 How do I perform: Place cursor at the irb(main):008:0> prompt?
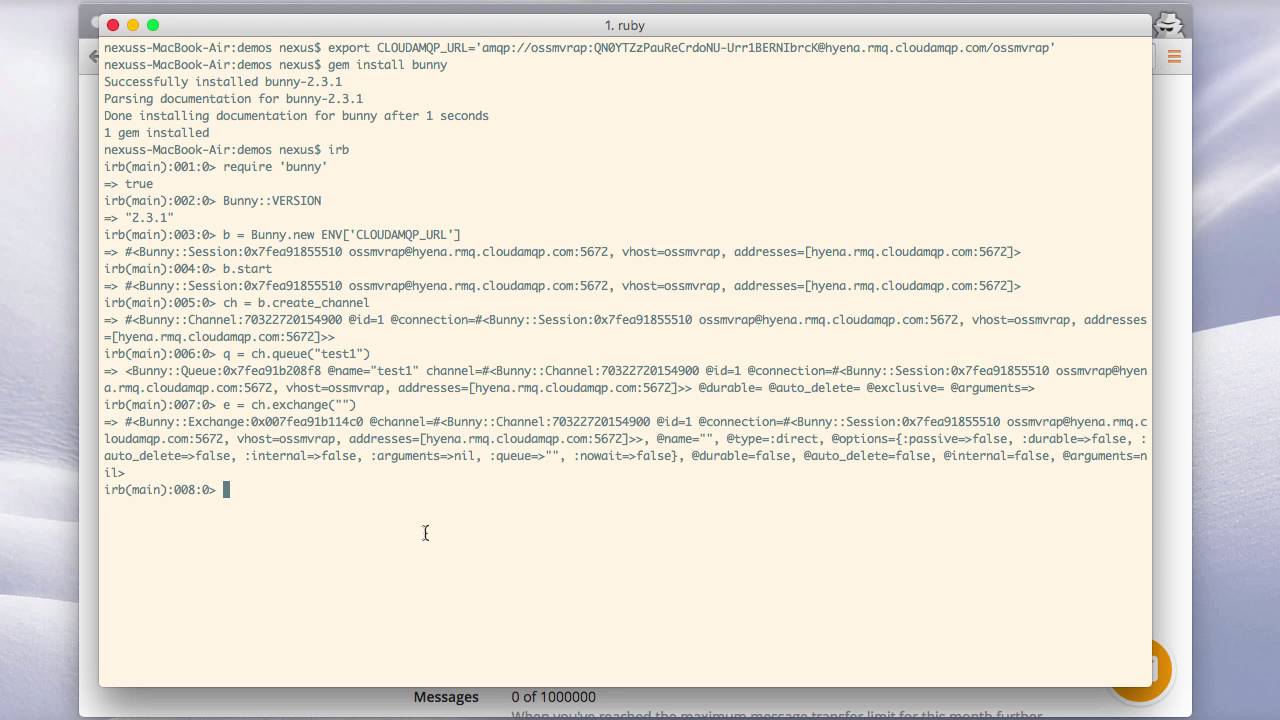tap(226, 490)
